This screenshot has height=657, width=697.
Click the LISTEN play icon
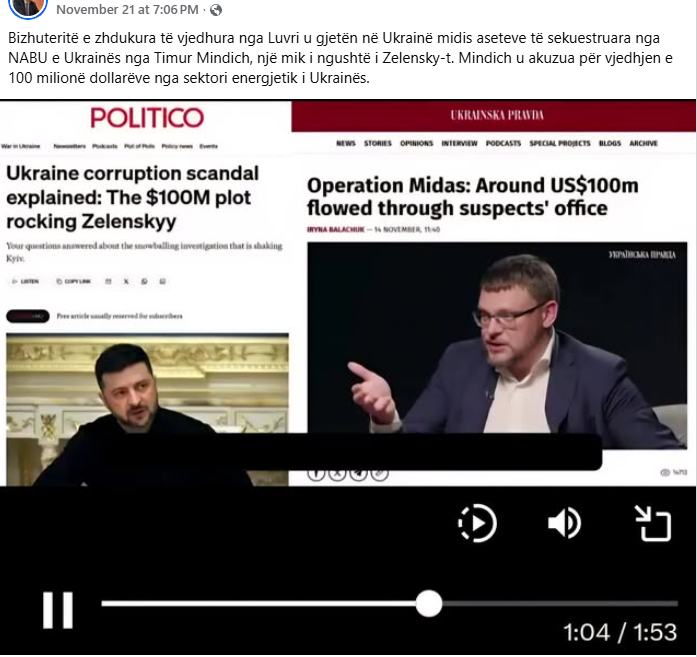[x=25, y=281]
